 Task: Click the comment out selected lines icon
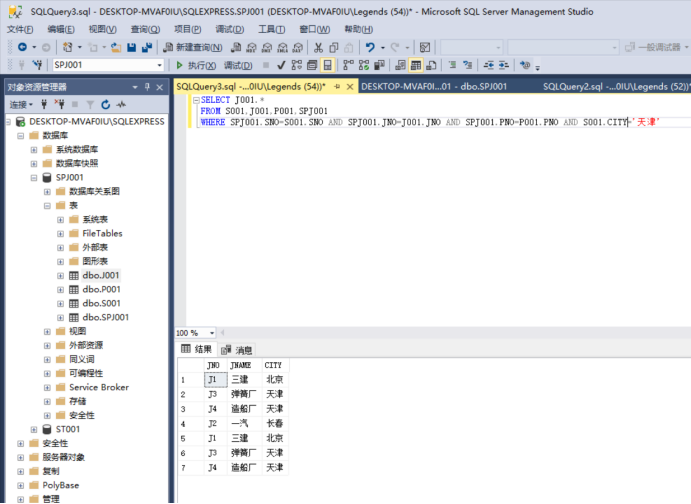[x=452, y=65]
